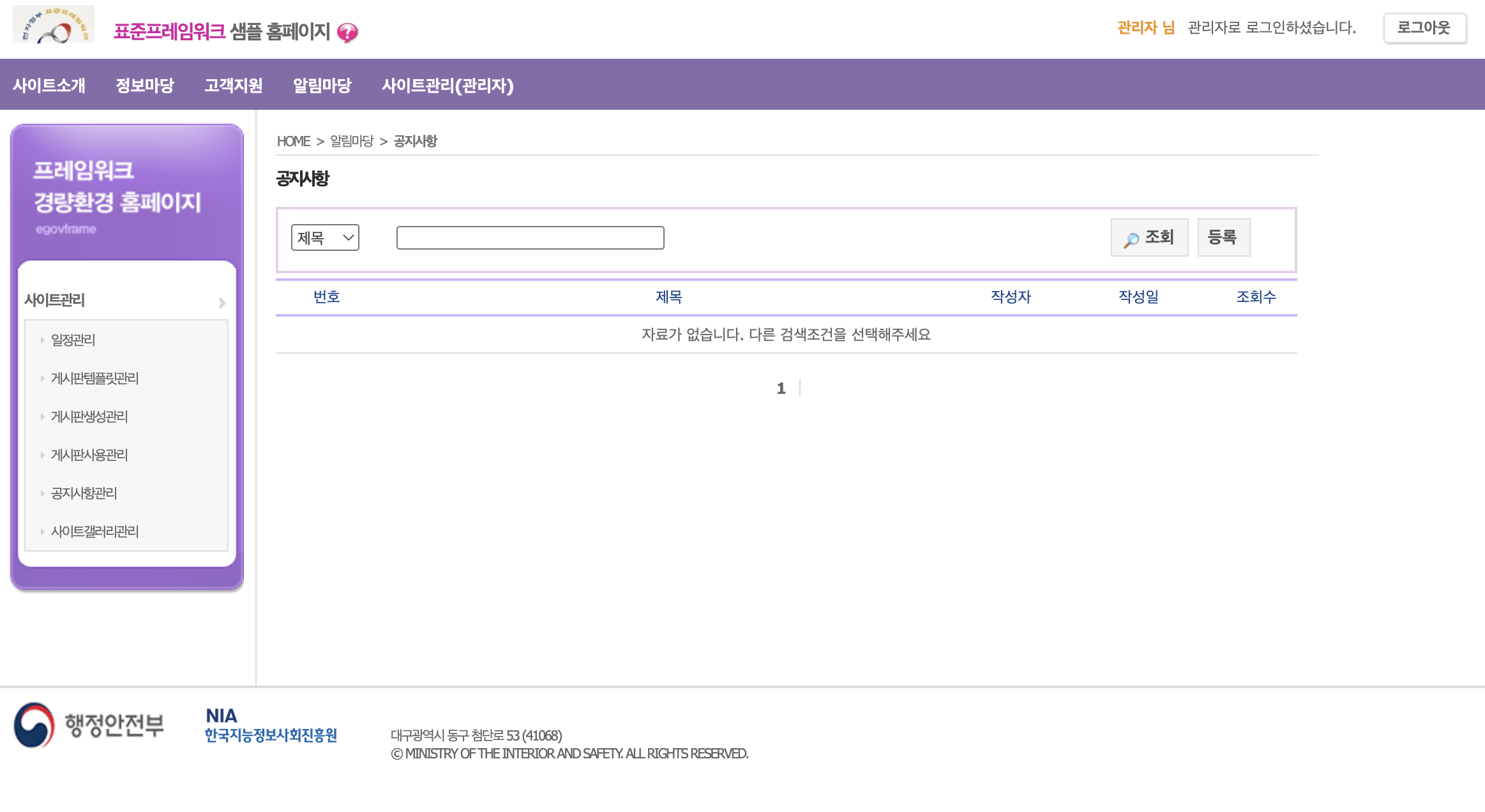Go to 공지사항관리 in sidebar
Viewport: 1485px width, 812px height.
(x=84, y=493)
